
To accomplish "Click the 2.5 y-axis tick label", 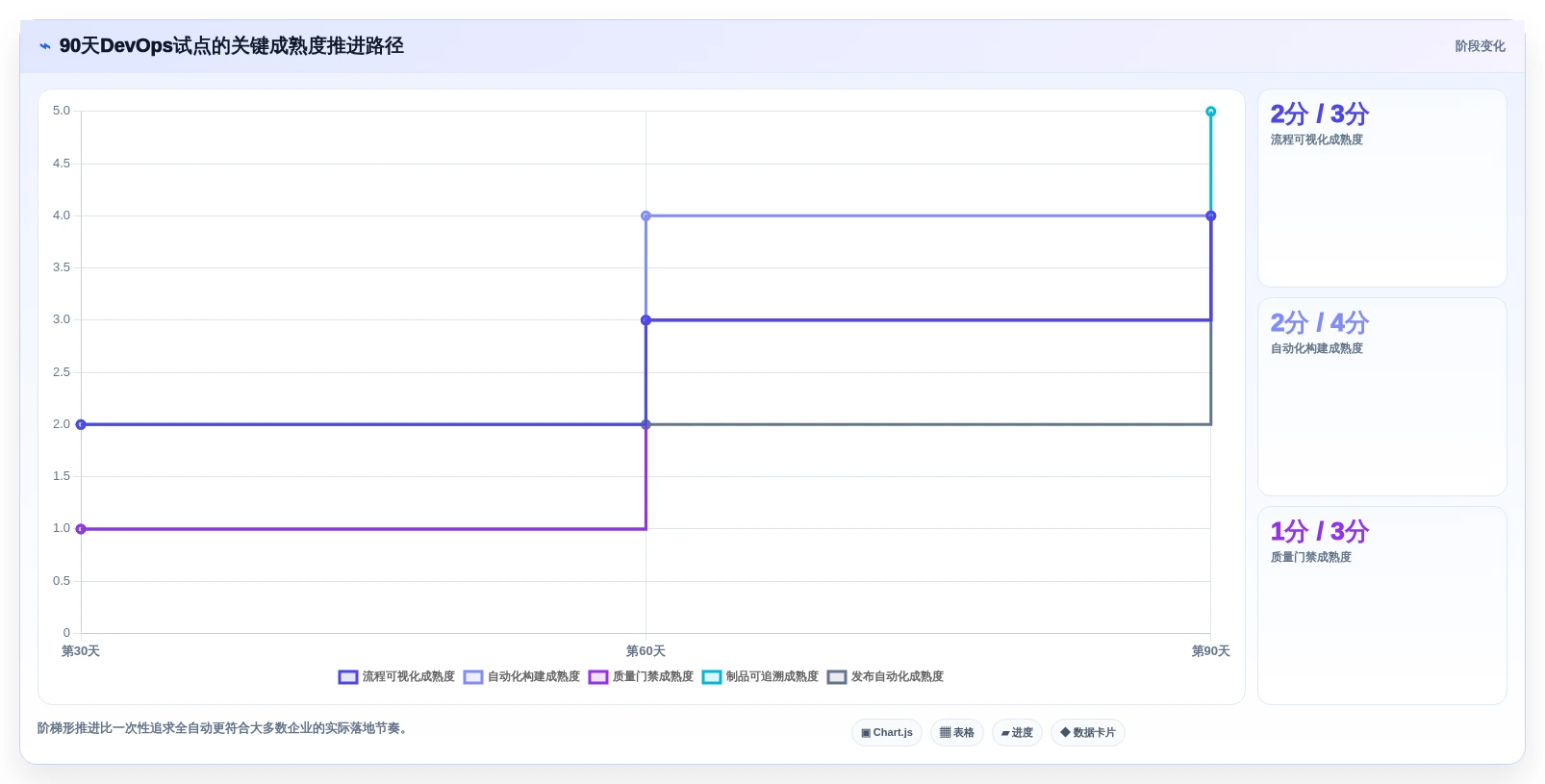I will tap(62, 372).
